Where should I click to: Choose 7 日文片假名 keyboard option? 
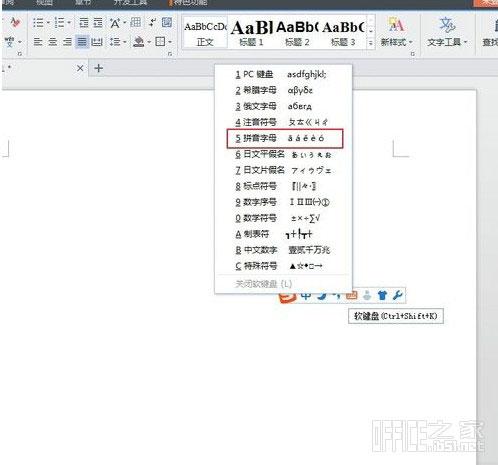point(283,170)
